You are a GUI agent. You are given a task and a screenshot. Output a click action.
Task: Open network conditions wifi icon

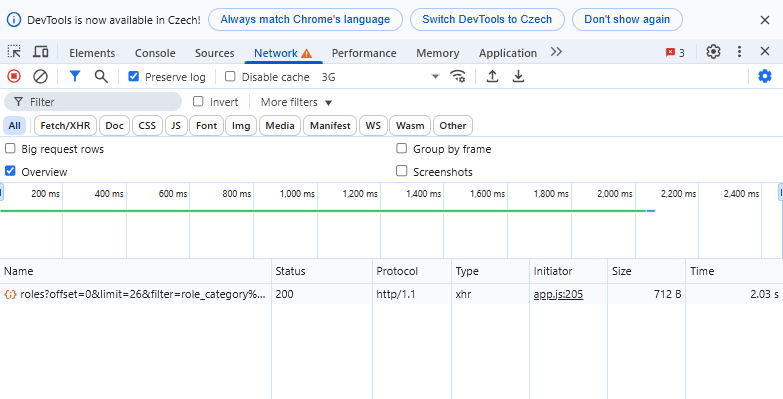pyautogui.click(x=457, y=76)
